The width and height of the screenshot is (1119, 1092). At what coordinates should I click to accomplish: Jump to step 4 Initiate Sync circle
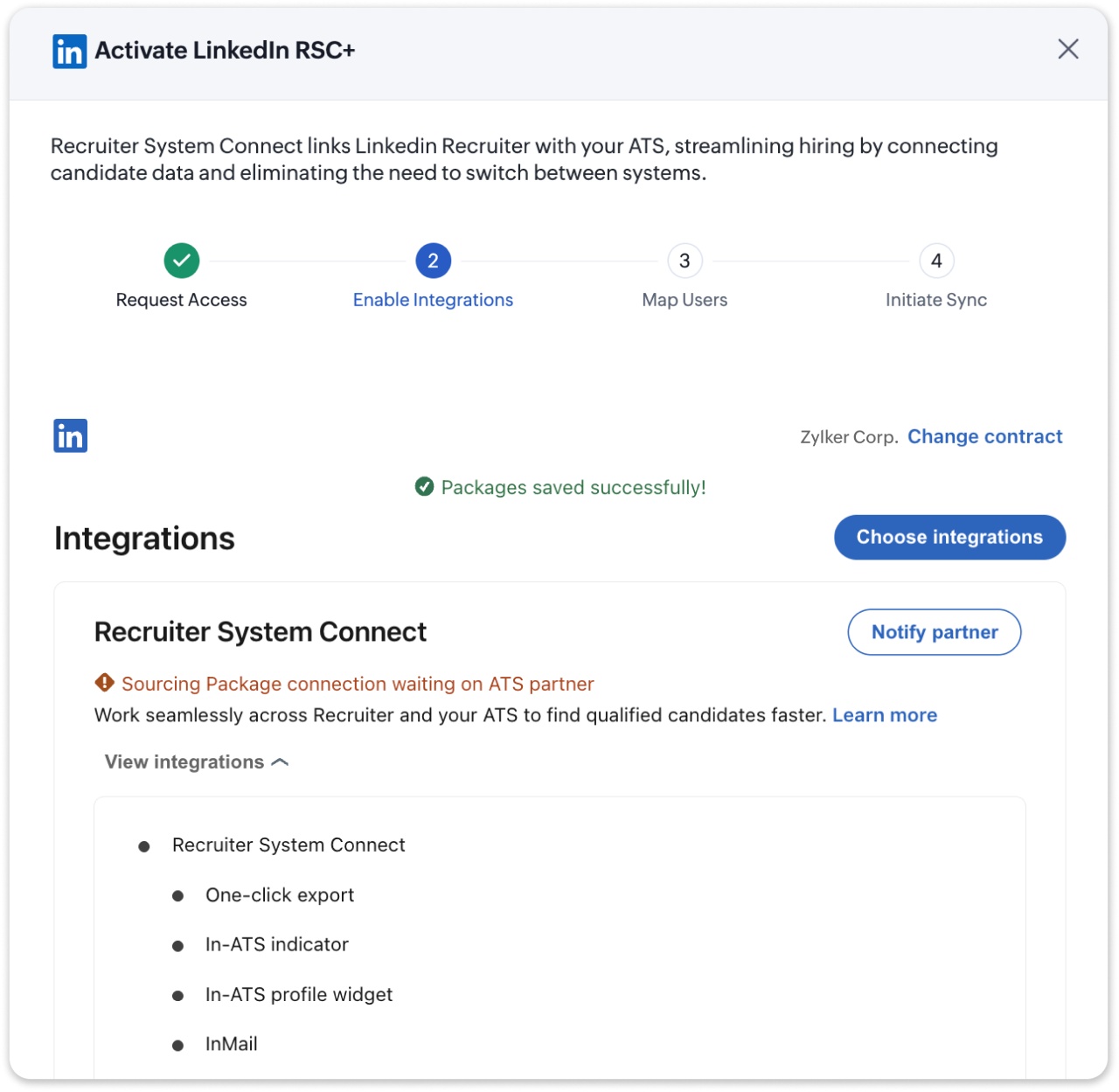coord(936,261)
